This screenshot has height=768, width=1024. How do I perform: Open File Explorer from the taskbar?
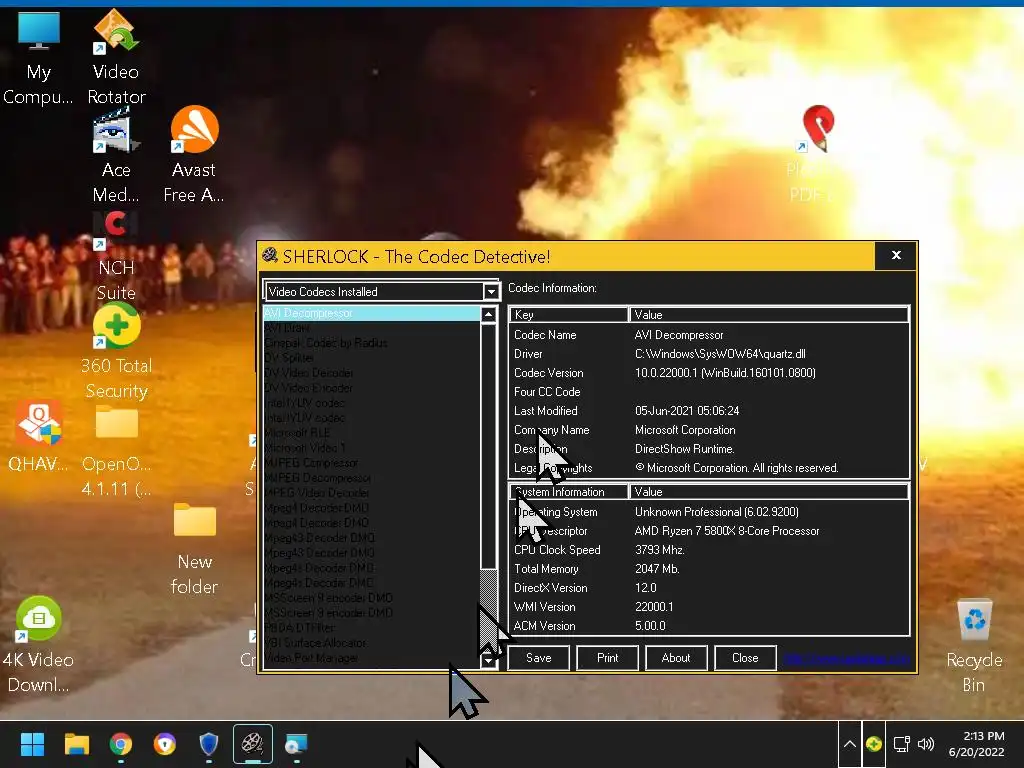(76, 744)
